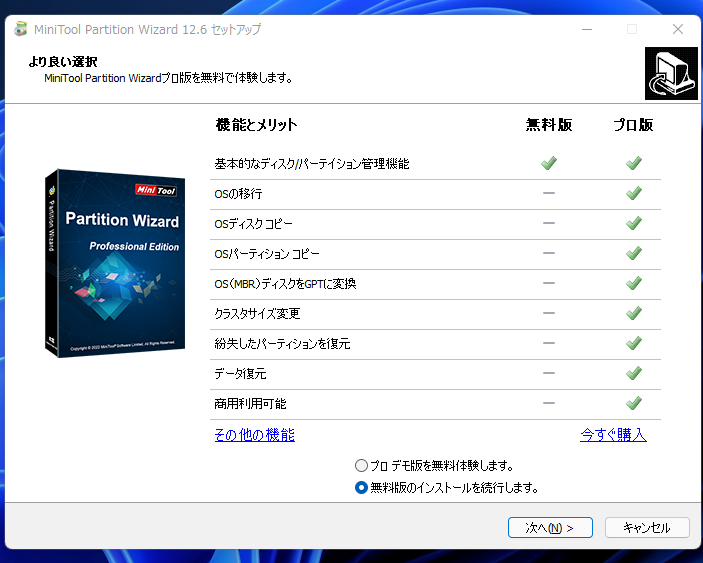Click the MiniTool app icon in title bar

click(x=20, y=29)
